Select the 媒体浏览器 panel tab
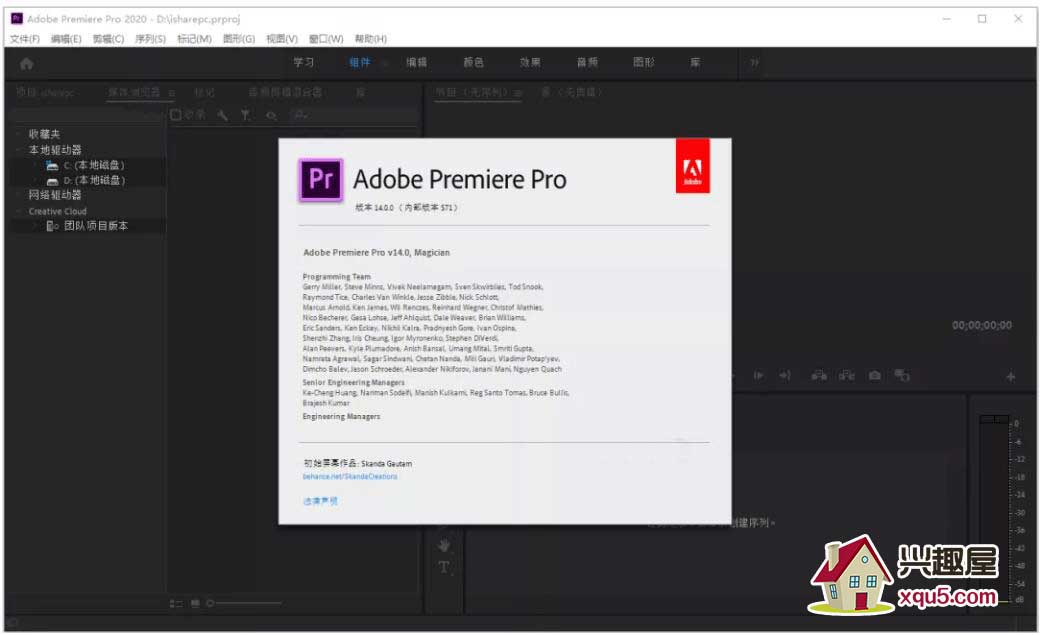The image size is (1041, 635). 134,92
